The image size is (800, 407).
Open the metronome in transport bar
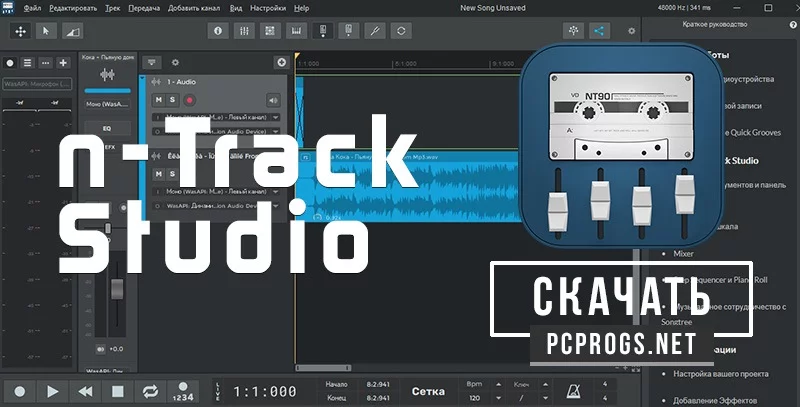(574, 391)
